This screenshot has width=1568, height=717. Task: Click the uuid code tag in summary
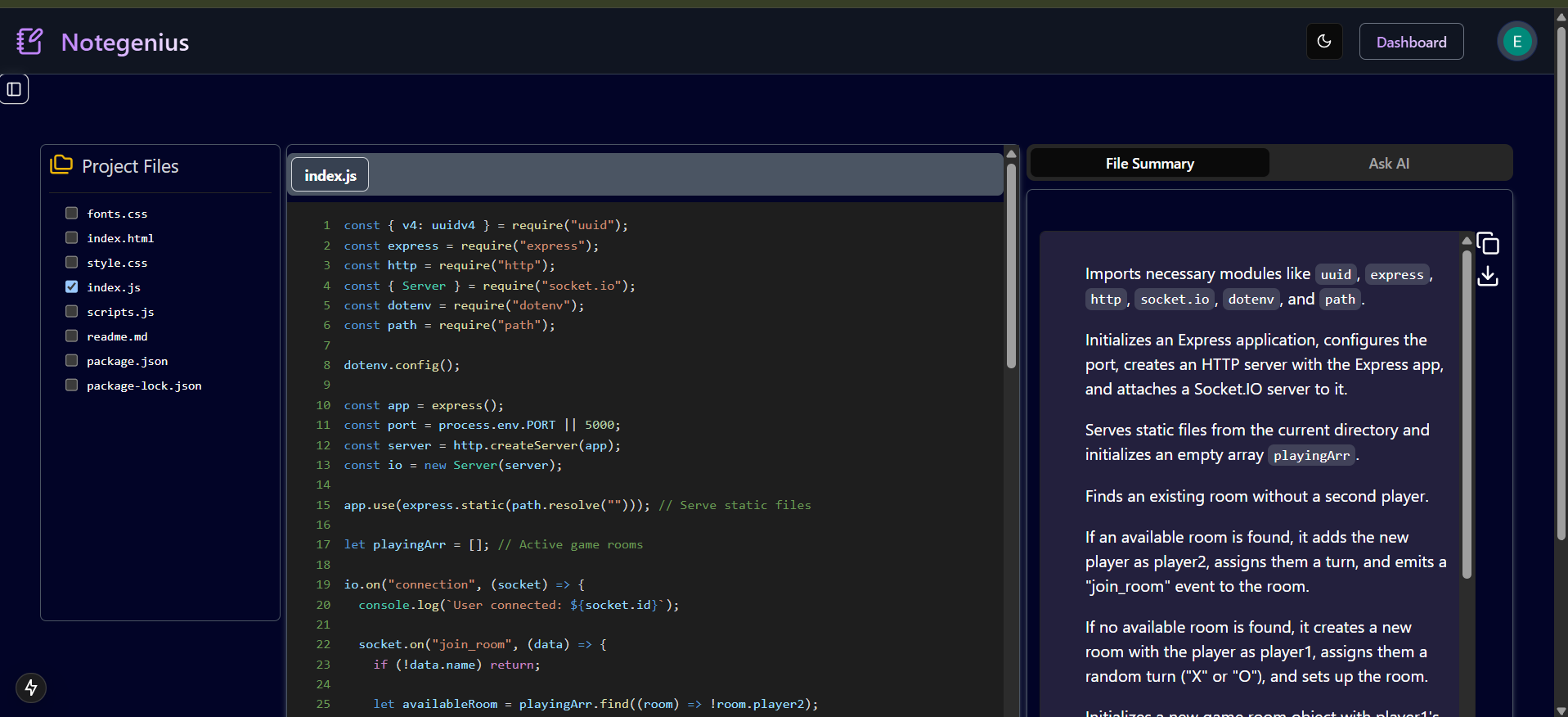pyautogui.click(x=1336, y=274)
